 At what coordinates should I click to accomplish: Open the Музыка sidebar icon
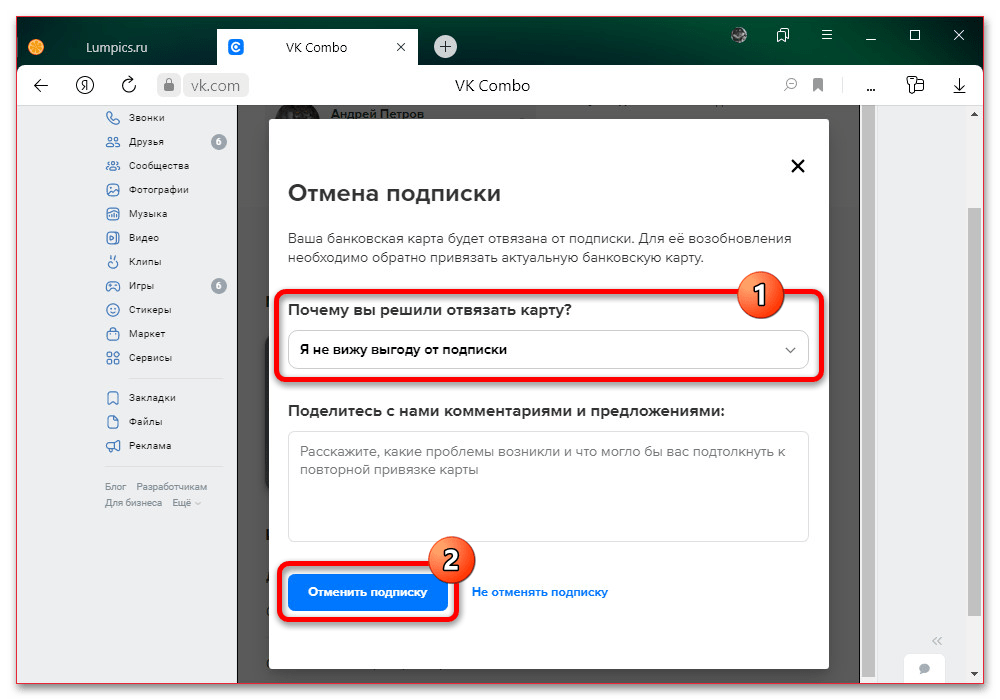pyautogui.click(x=113, y=214)
